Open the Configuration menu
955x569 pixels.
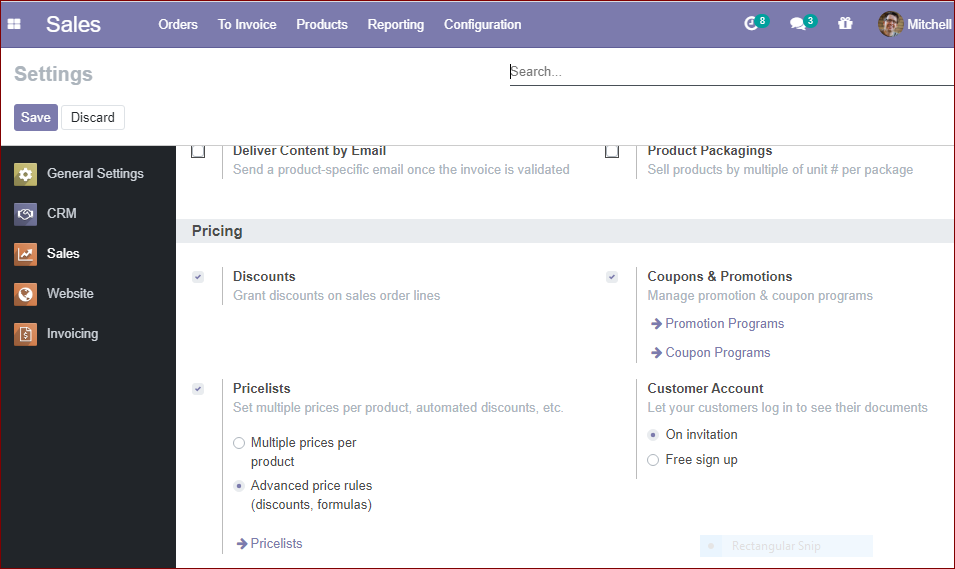(x=482, y=24)
